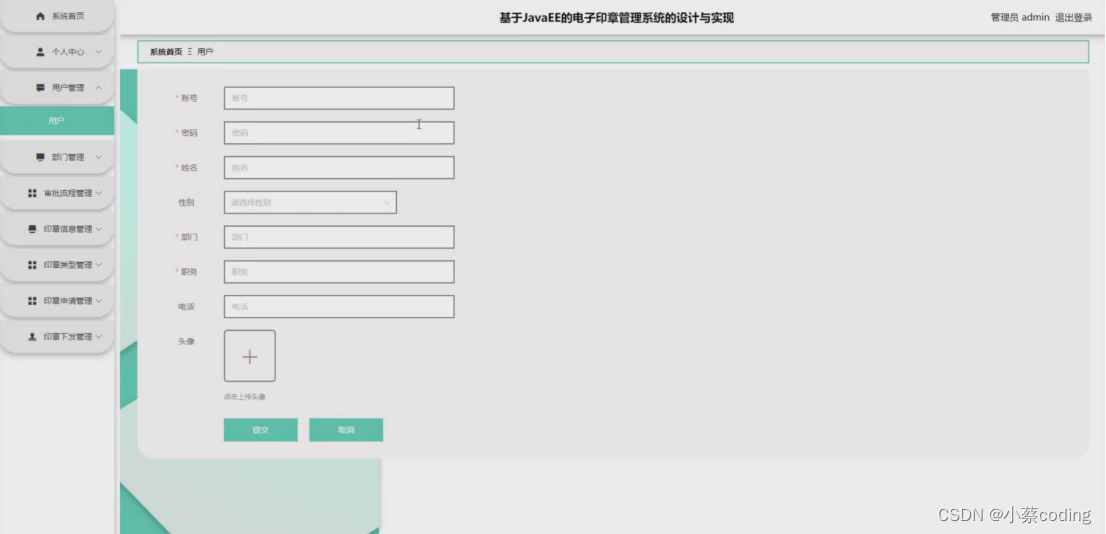Expand the 印章信息管理 chevron
This screenshot has height=534, width=1106.
coord(99,229)
